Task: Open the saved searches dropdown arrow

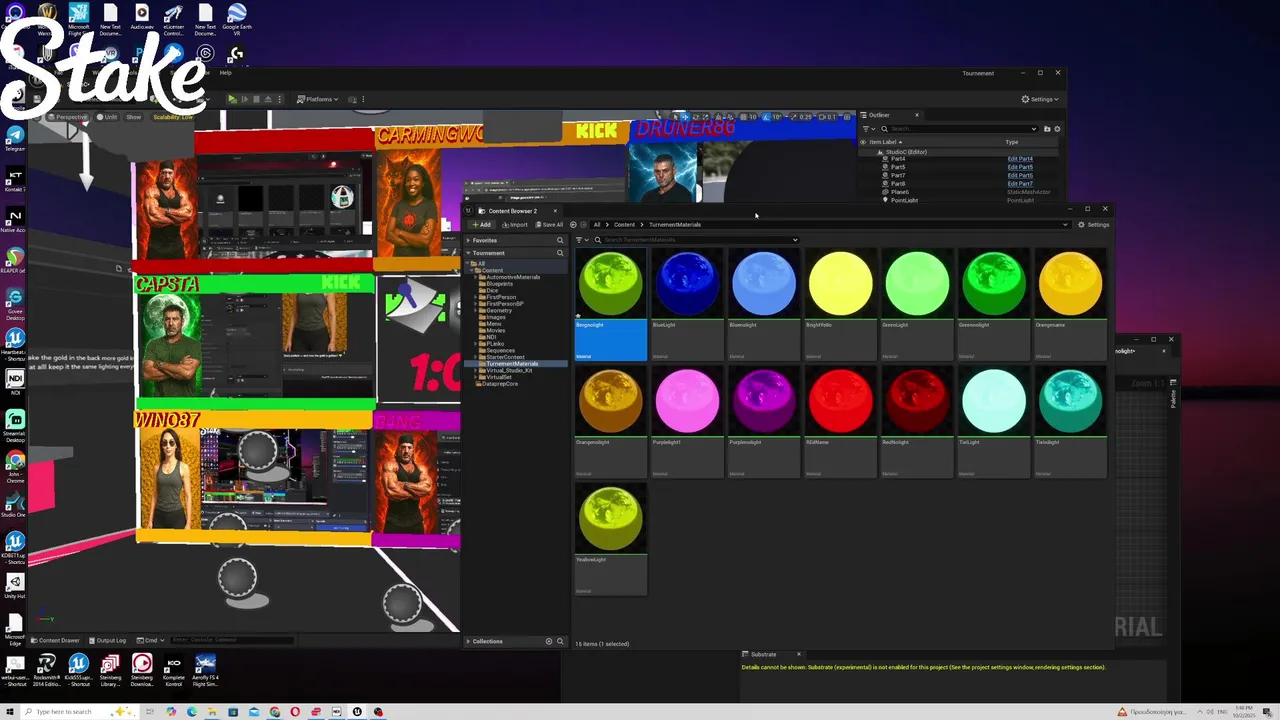Action: pos(795,240)
